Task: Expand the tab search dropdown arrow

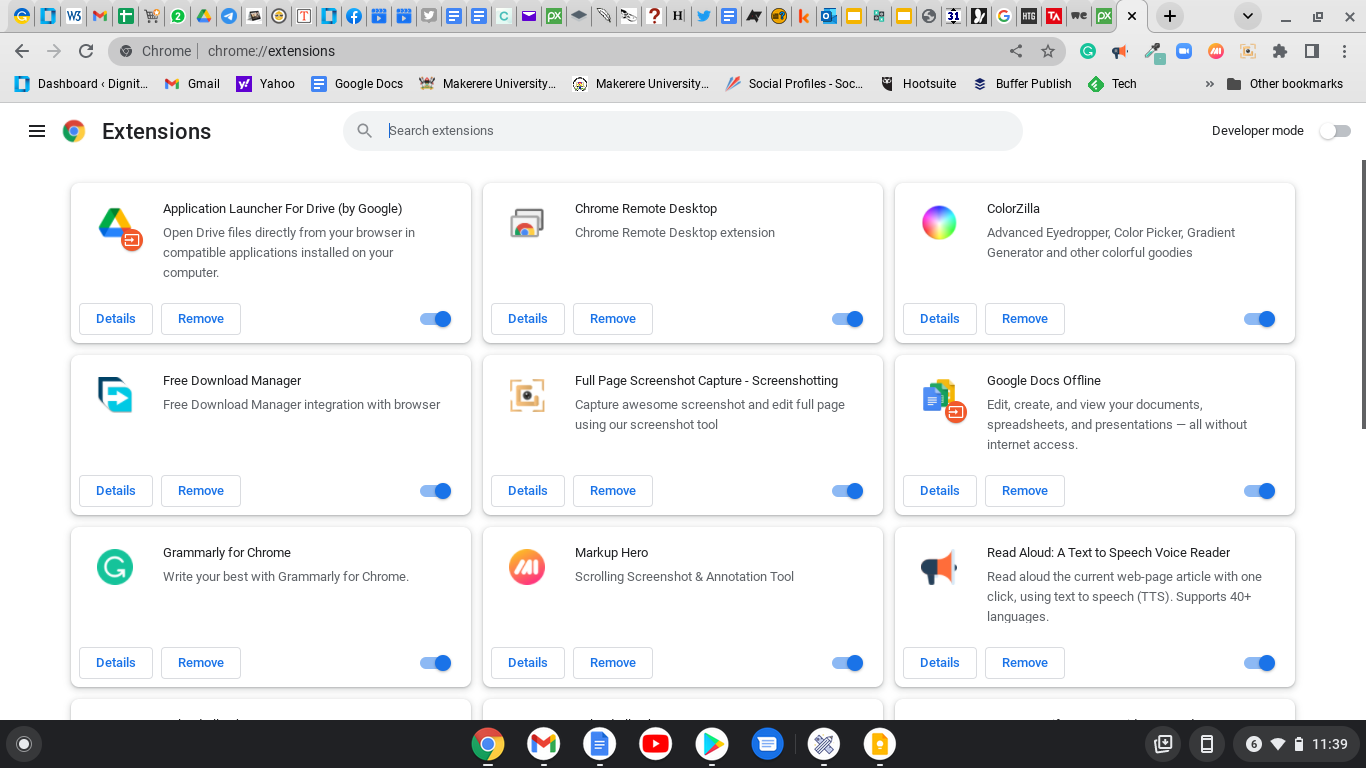Action: pos(1248,16)
